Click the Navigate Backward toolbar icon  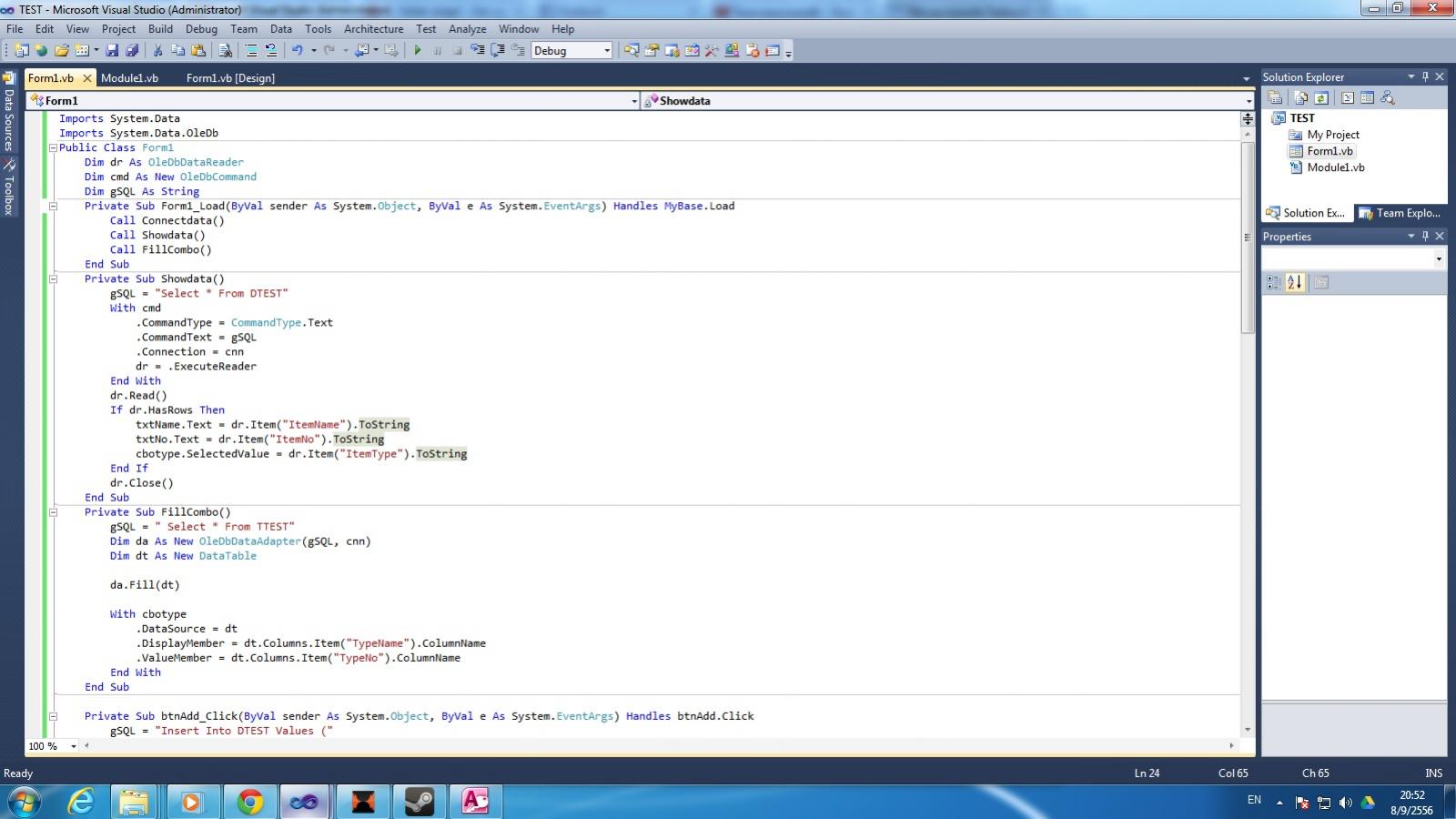click(362, 51)
